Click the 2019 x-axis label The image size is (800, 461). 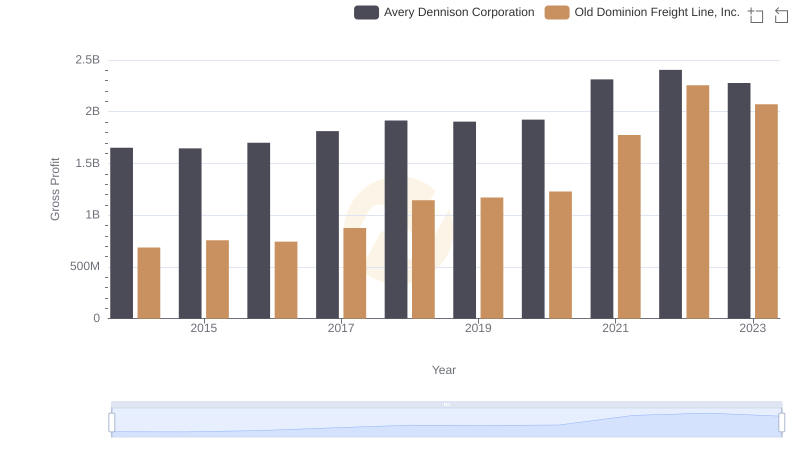(478, 328)
